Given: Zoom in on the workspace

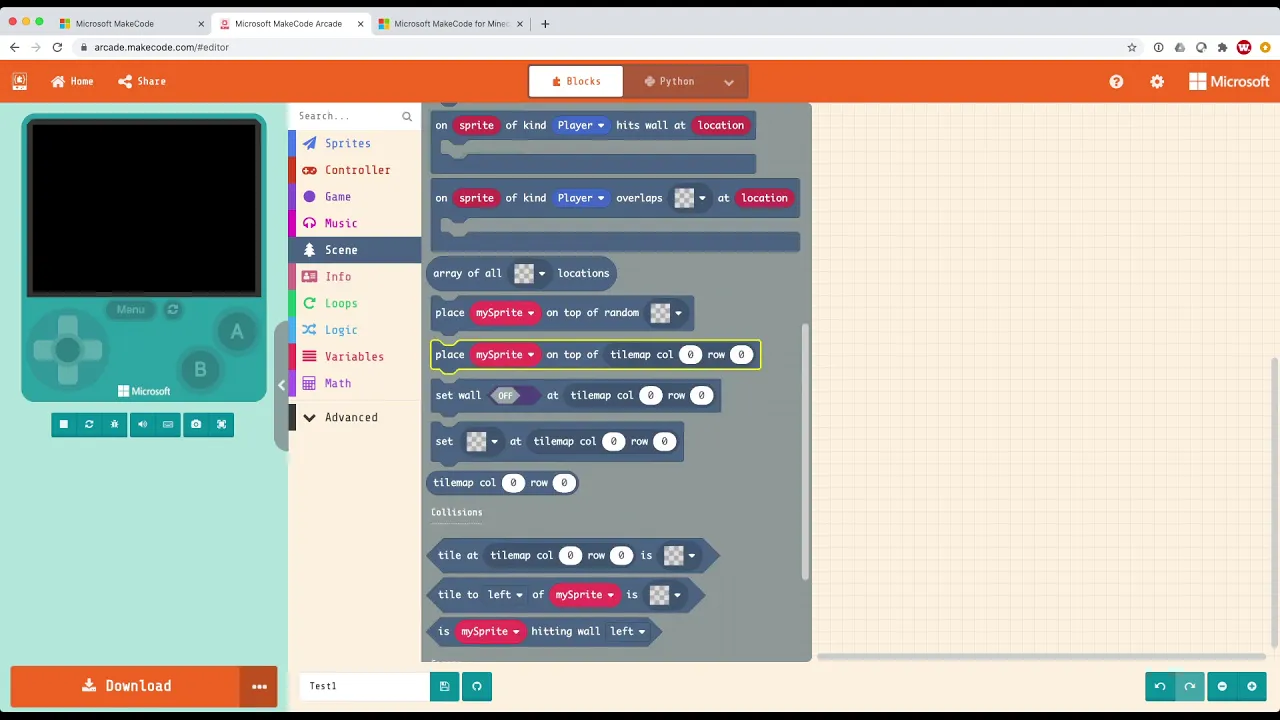Looking at the screenshot, I should pyautogui.click(x=1252, y=686).
